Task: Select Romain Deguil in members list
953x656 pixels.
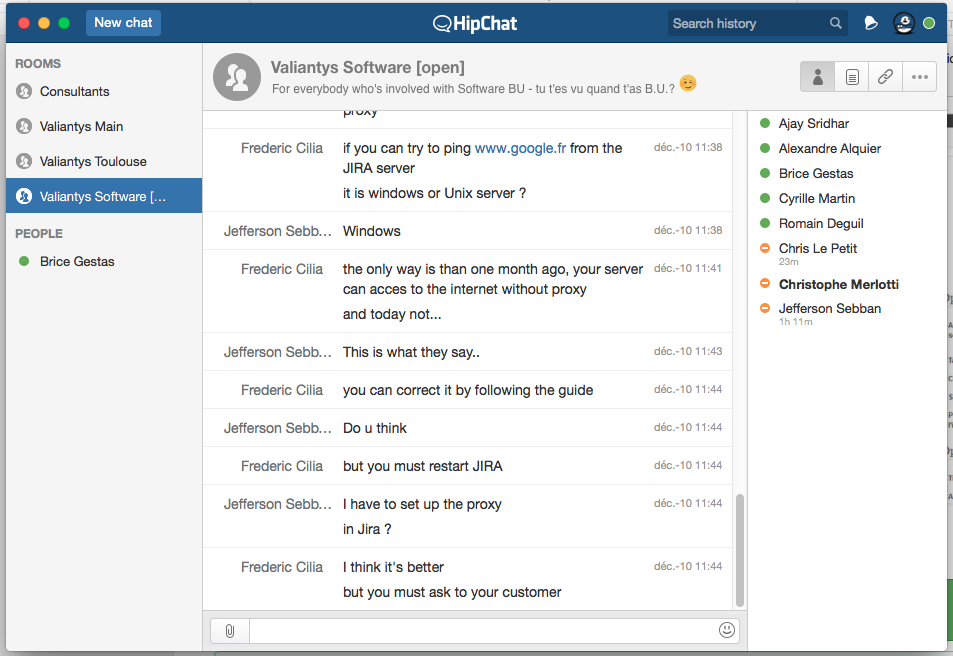Action: [821, 223]
